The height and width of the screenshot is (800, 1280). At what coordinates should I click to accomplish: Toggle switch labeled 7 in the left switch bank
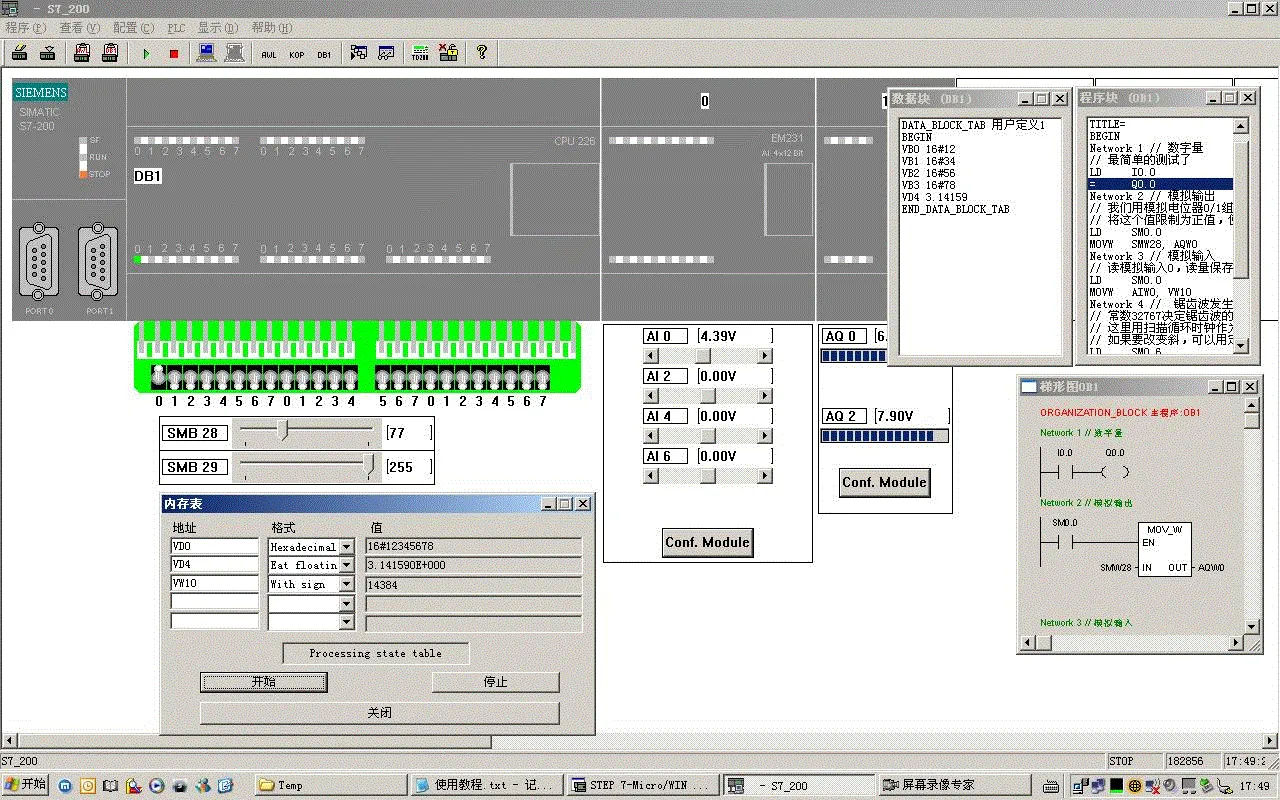[271, 379]
